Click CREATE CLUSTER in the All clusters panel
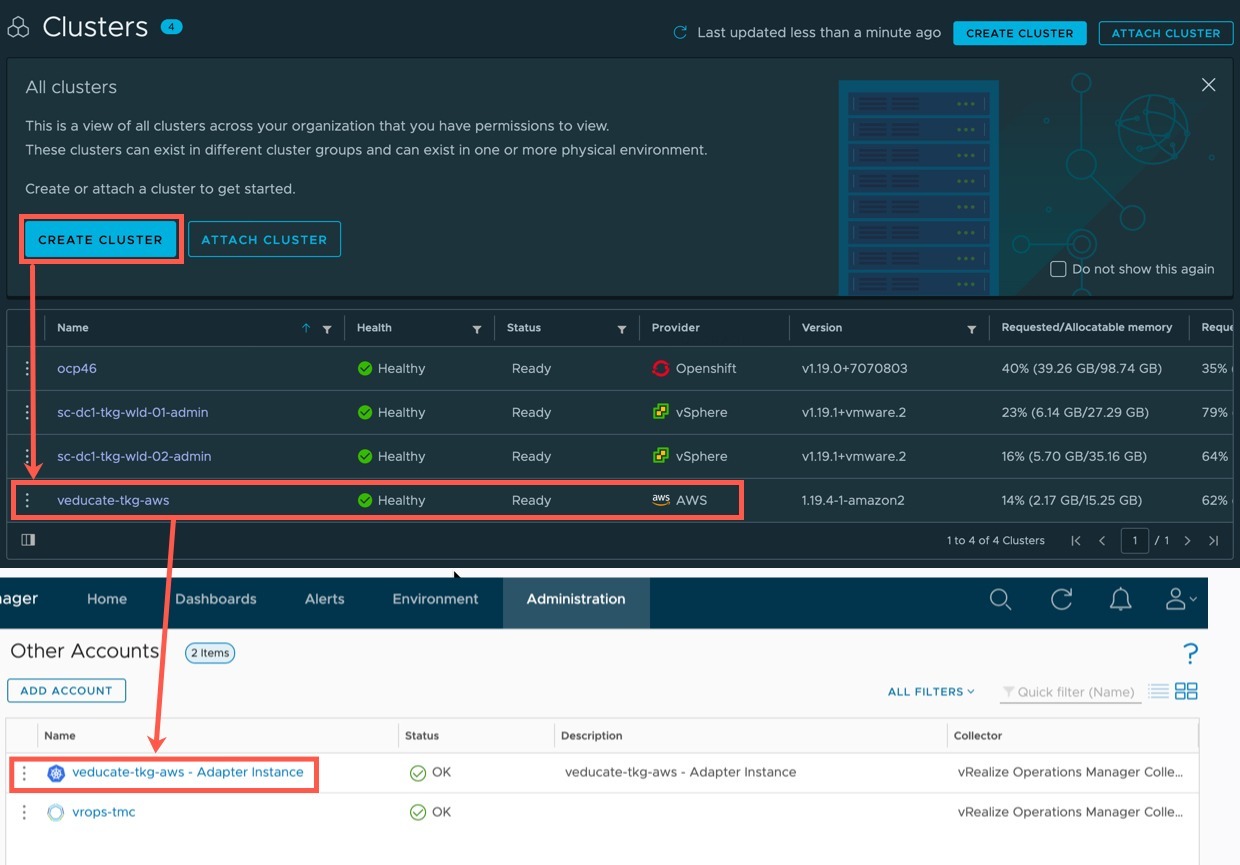The width and height of the screenshot is (1240, 865). pyautogui.click(x=100, y=240)
